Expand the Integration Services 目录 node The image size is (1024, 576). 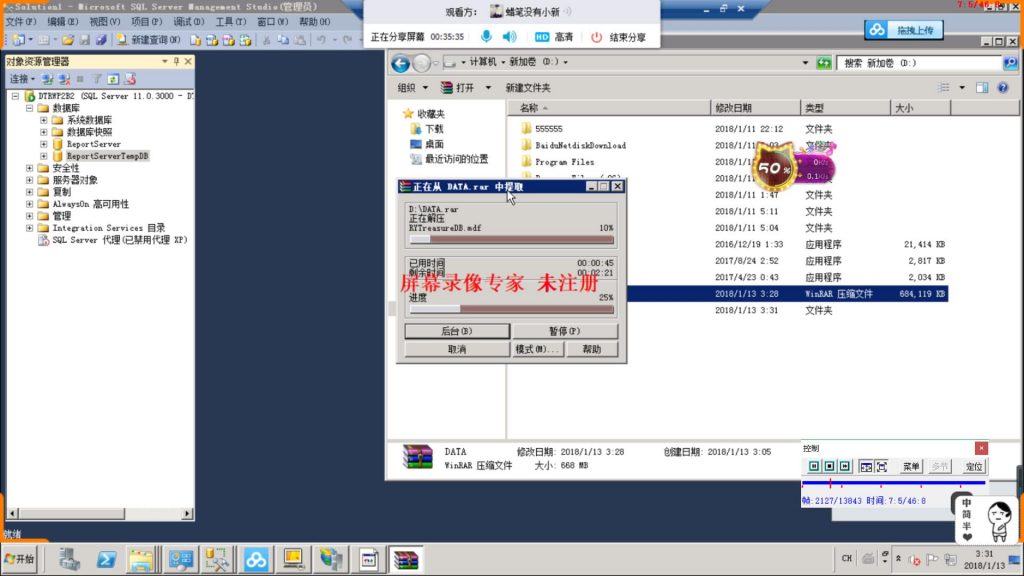(x=29, y=228)
